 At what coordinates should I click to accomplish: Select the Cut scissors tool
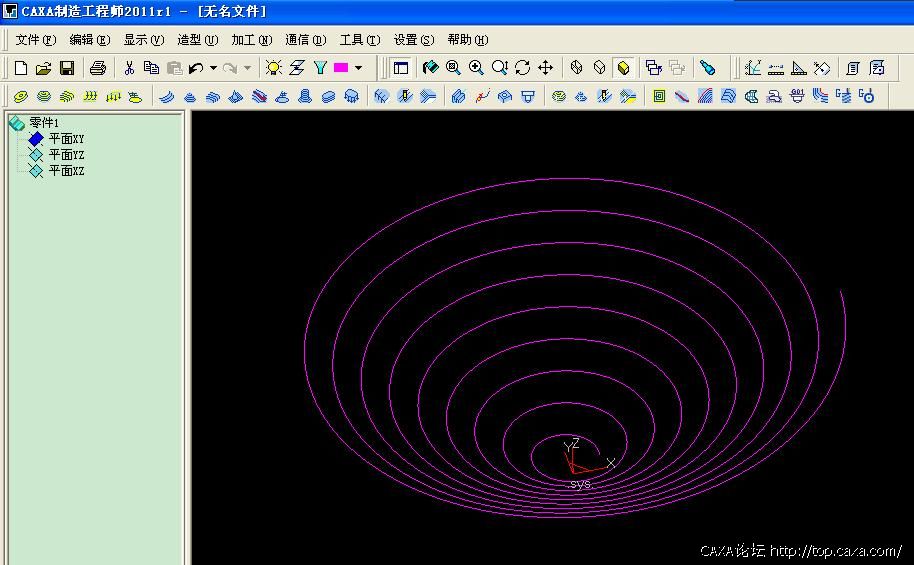point(129,68)
